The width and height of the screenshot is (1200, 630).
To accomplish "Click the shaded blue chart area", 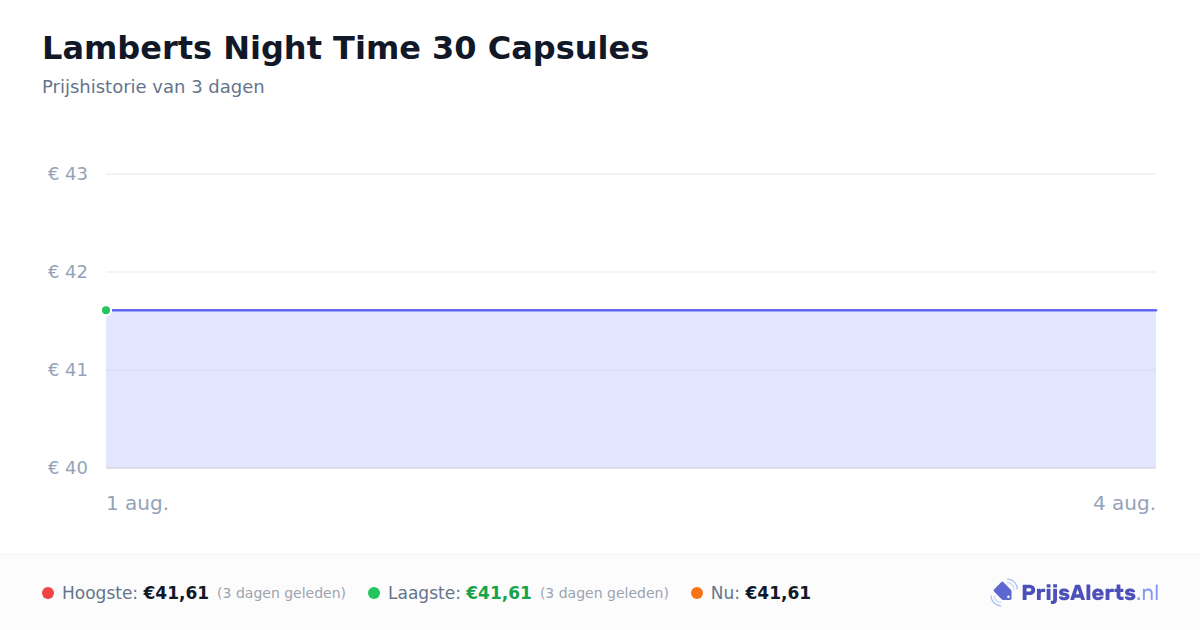I will [631, 390].
